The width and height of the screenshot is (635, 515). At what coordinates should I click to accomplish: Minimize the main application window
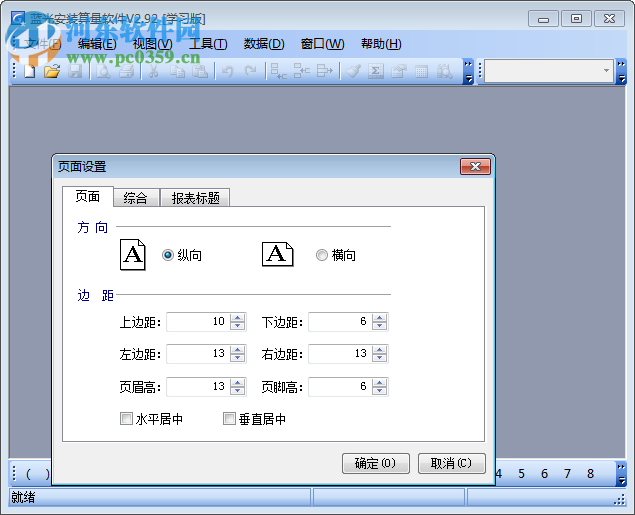543,19
